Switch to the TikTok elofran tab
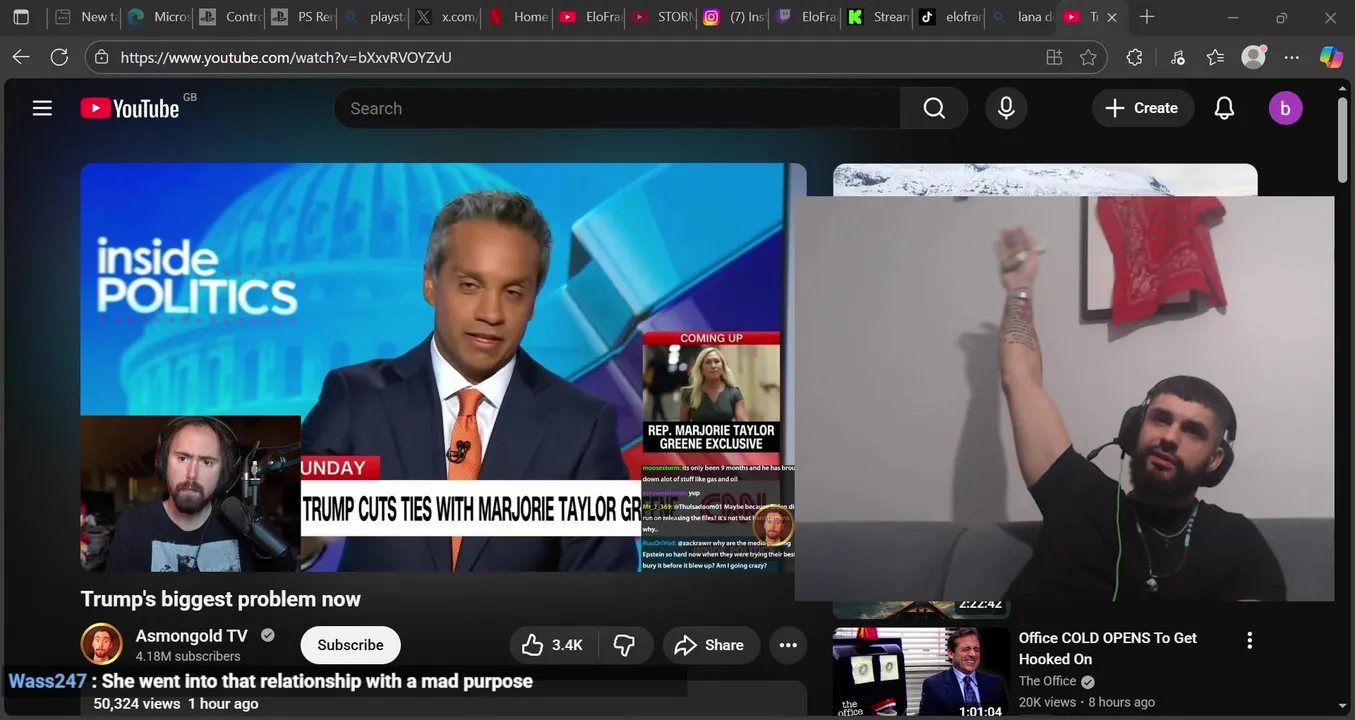The image size is (1355, 720). tap(951, 17)
